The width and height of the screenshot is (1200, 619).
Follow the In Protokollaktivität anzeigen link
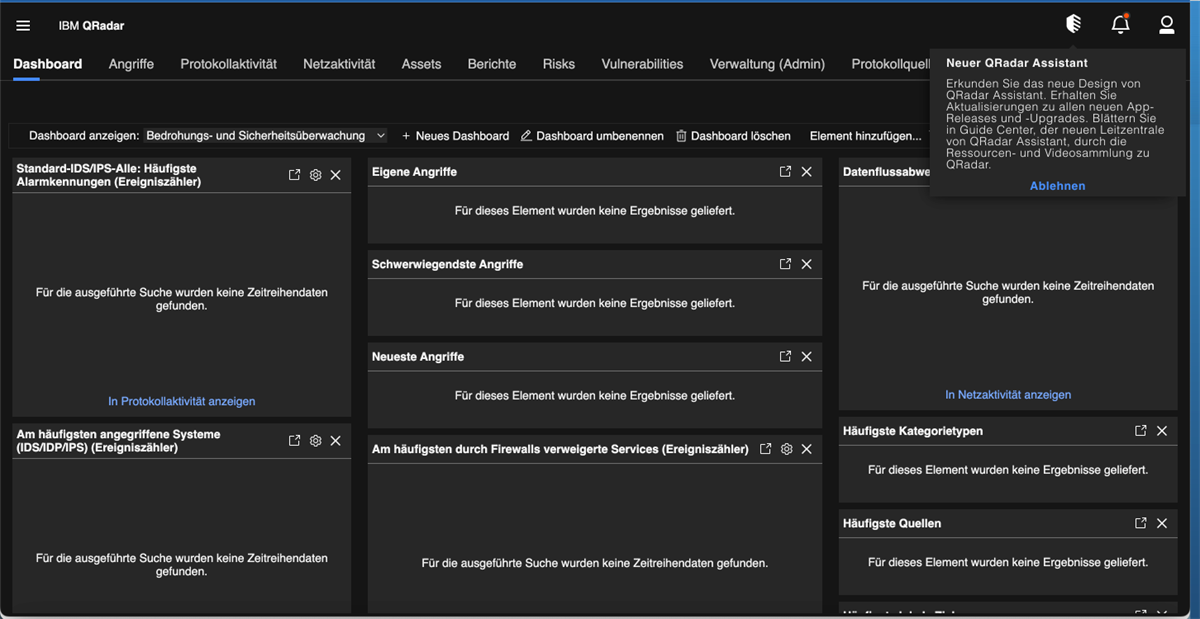tap(181, 401)
